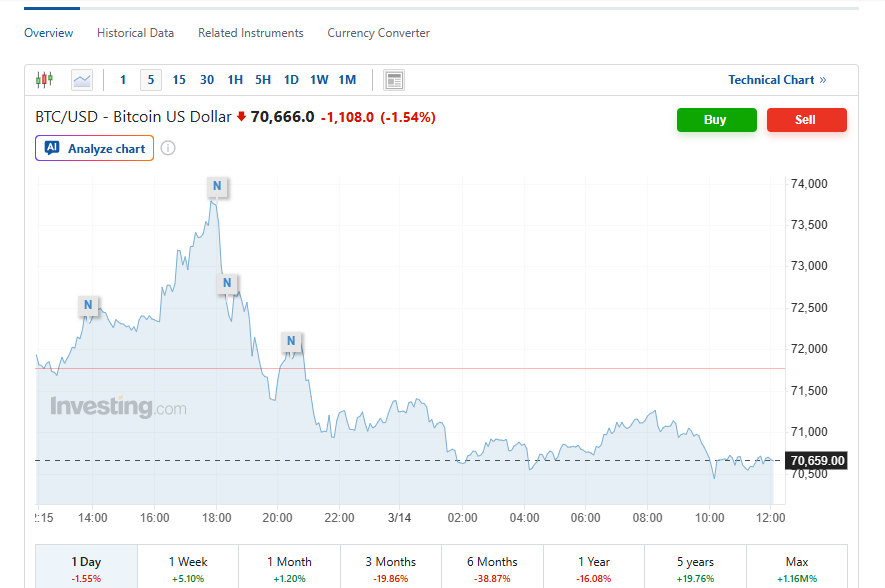
Task: Go to Related Instruments tab
Action: [250, 33]
